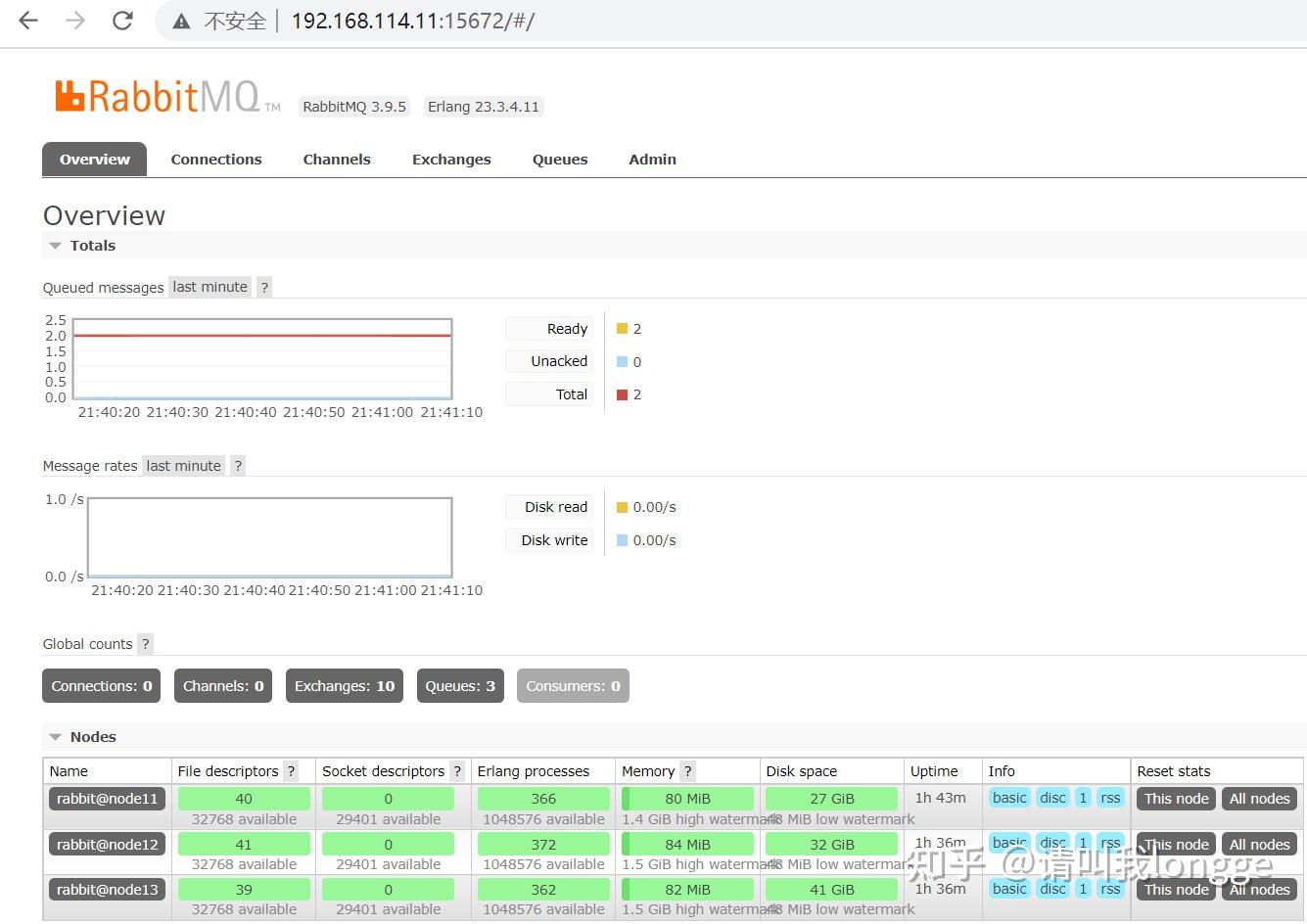Click the 'Uptime' column header
This screenshot has width=1307, height=924.
pos(934,771)
